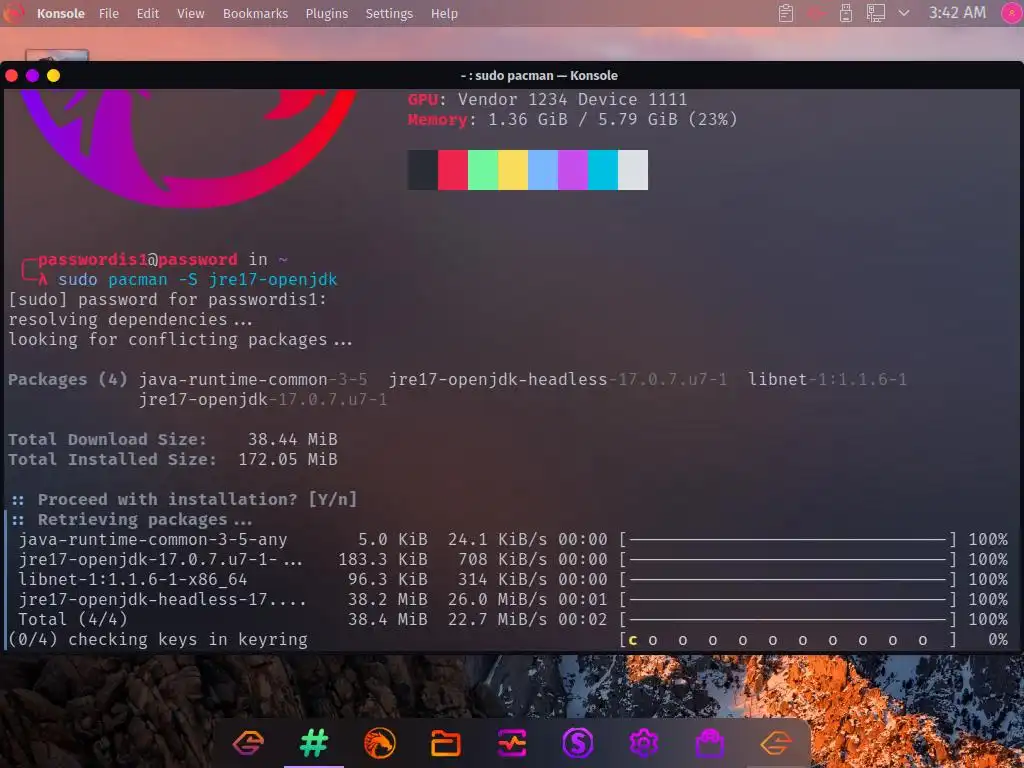Viewport: 1024px width, 768px height.
Task: Click the Garuda logo icon left of Konsole
Action: (13, 13)
